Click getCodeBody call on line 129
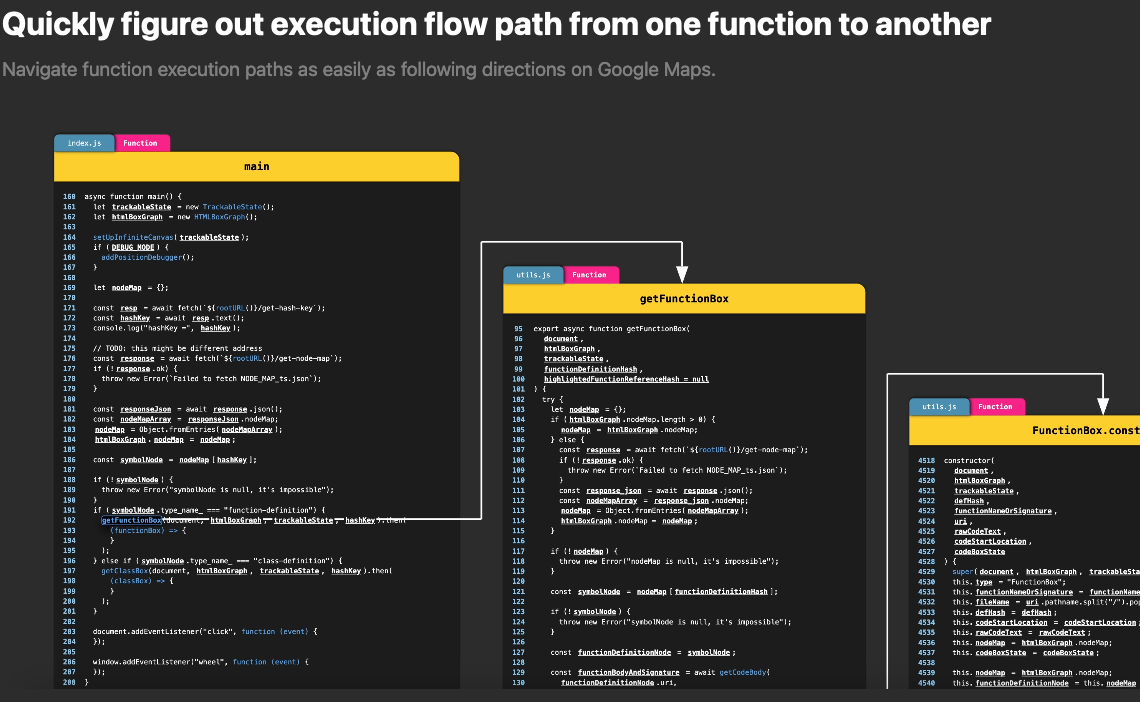This screenshot has height=702, width=1140. [742, 673]
